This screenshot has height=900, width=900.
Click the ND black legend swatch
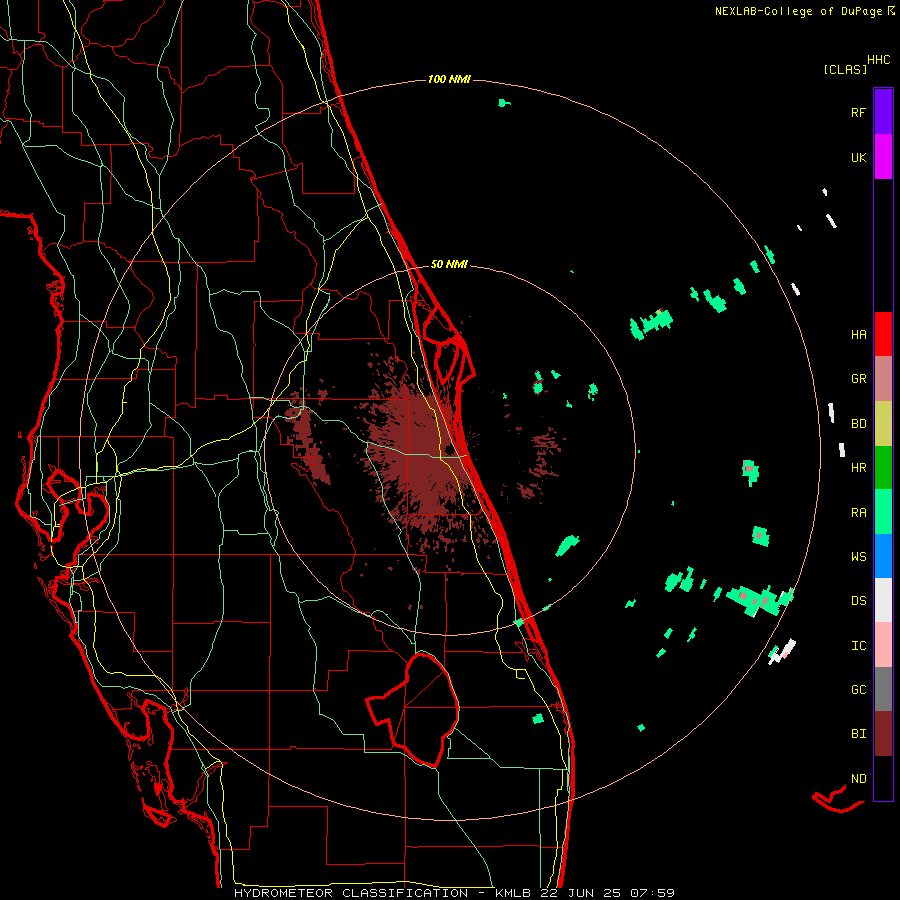click(x=883, y=778)
